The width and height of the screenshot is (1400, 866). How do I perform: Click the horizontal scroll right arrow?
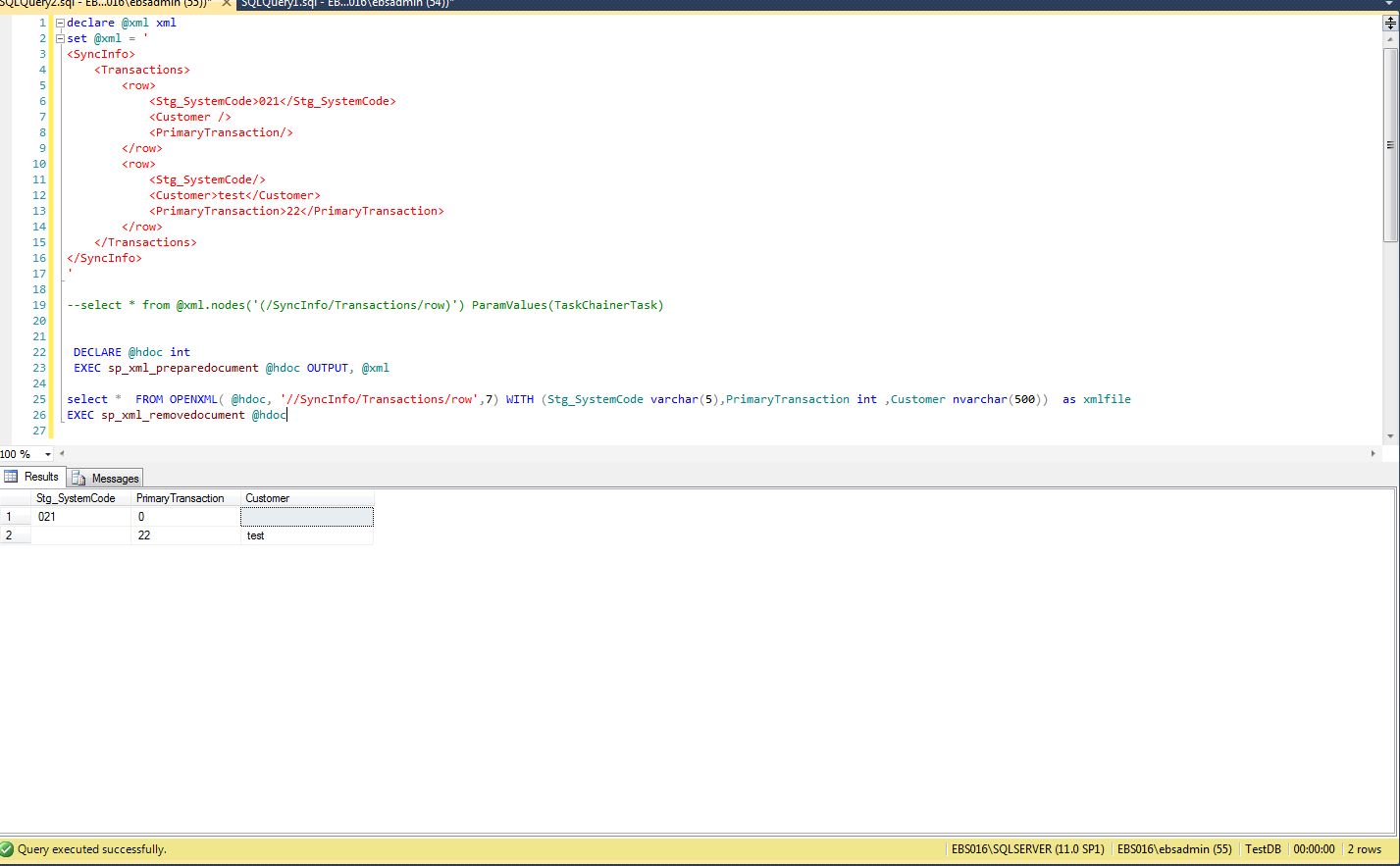click(x=1374, y=453)
